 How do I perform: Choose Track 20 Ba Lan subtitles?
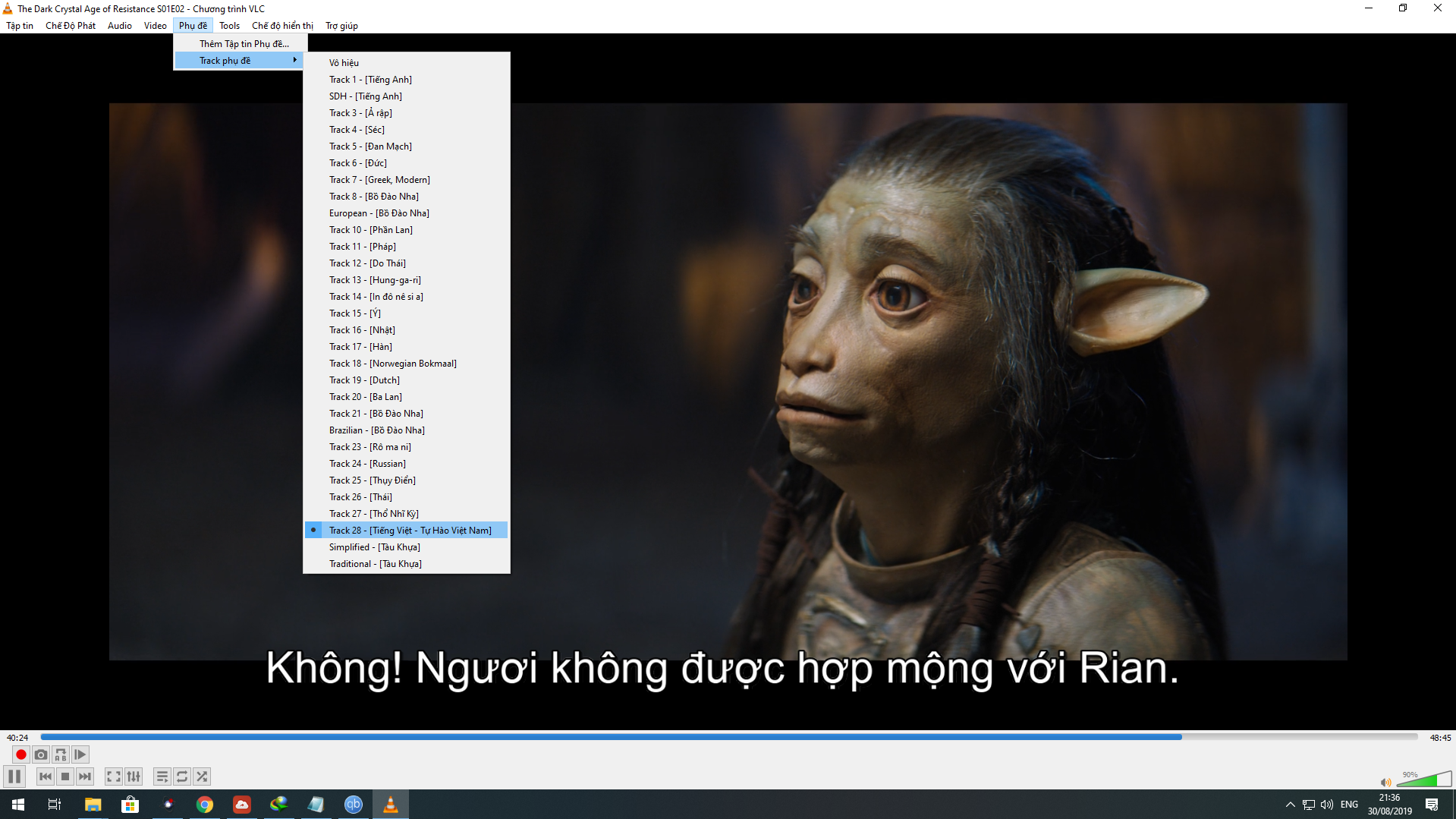pos(407,397)
